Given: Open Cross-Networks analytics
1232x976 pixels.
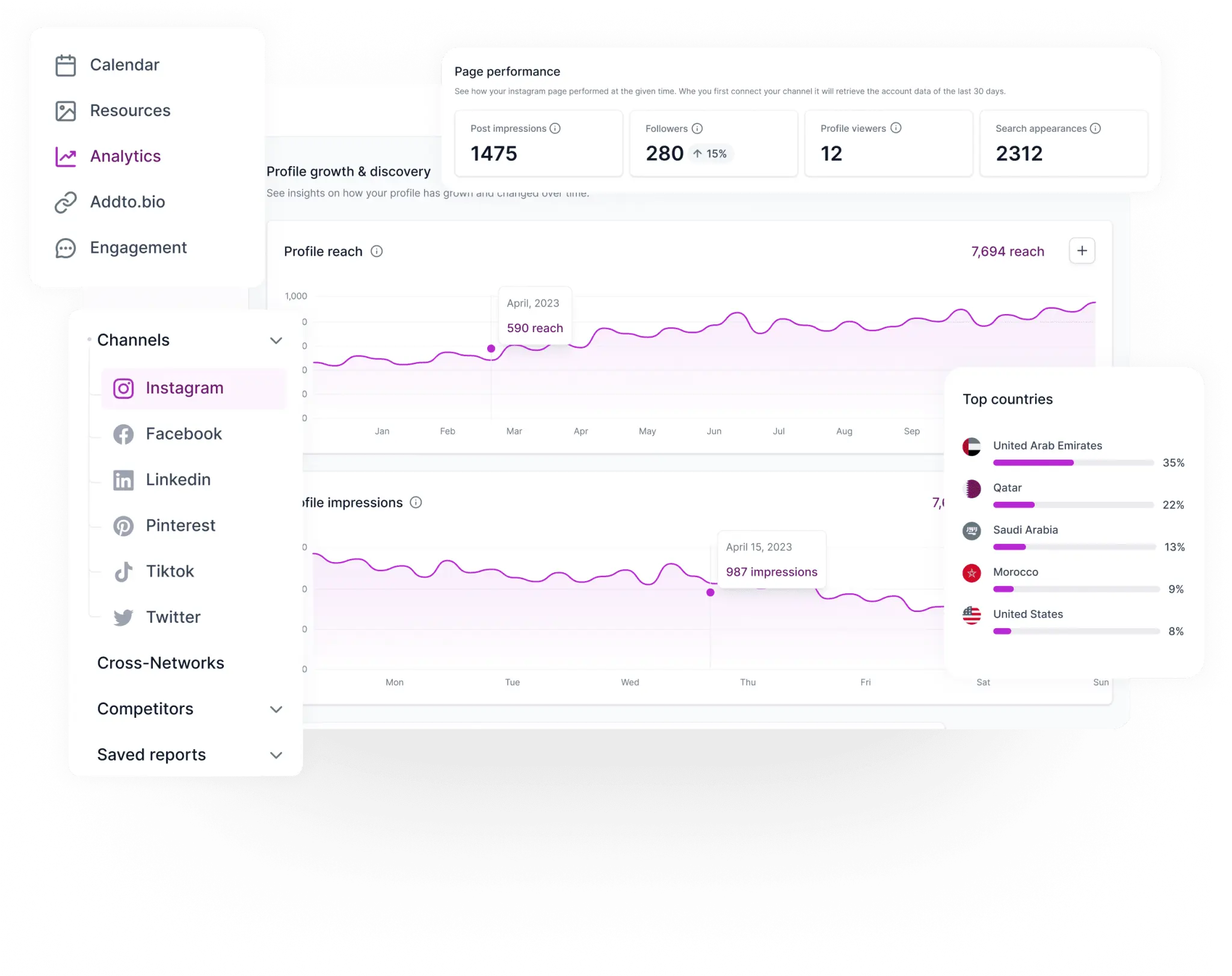Looking at the screenshot, I should click(x=161, y=663).
